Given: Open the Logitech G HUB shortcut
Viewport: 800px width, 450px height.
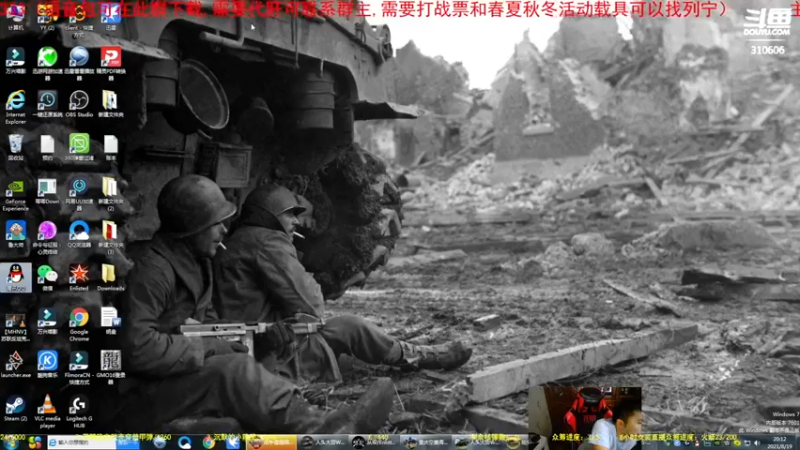Looking at the screenshot, I should pyautogui.click(x=79, y=411).
